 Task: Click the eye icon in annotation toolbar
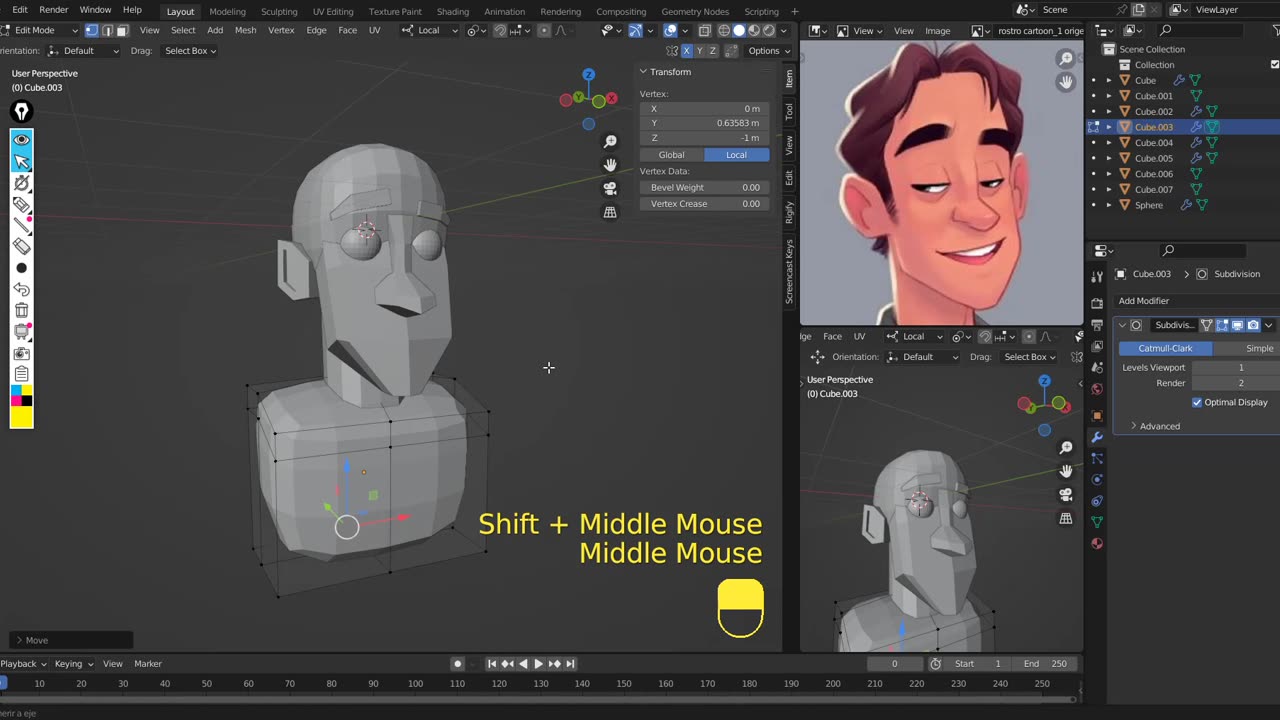pos(21,140)
